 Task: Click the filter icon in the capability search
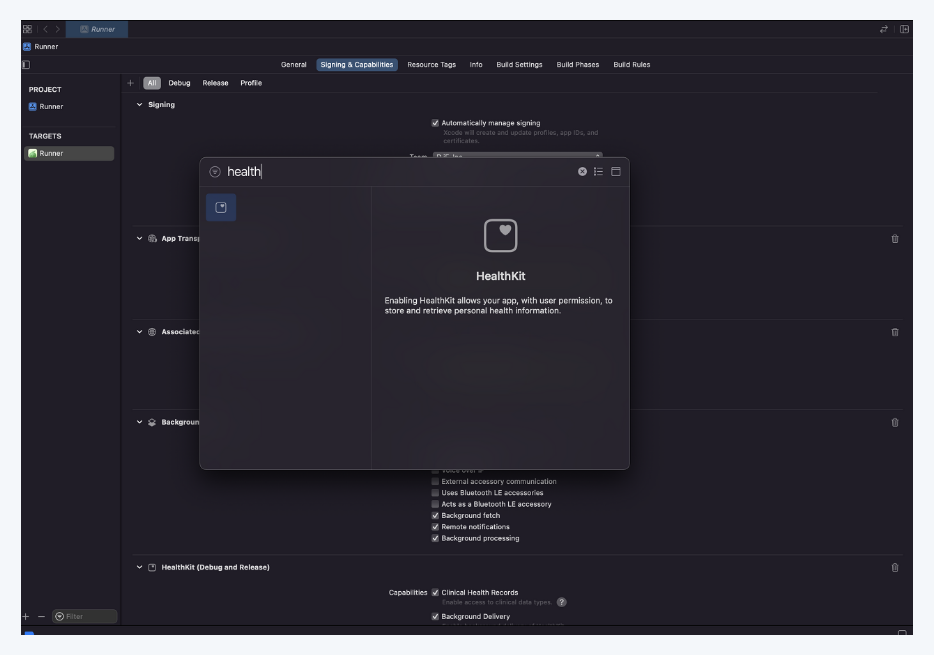pyautogui.click(x=215, y=171)
